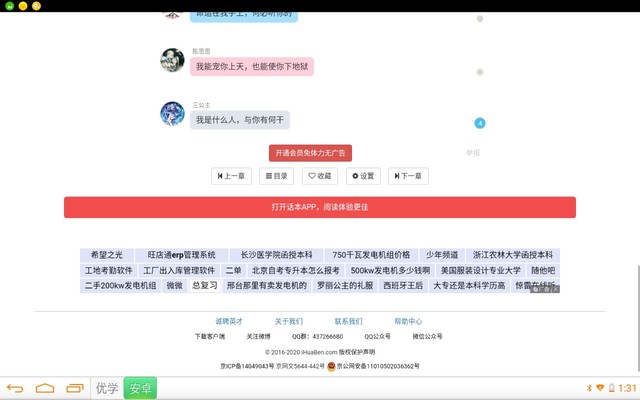
Task: Click the 举报 report link
Action: click(x=473, y=153)
